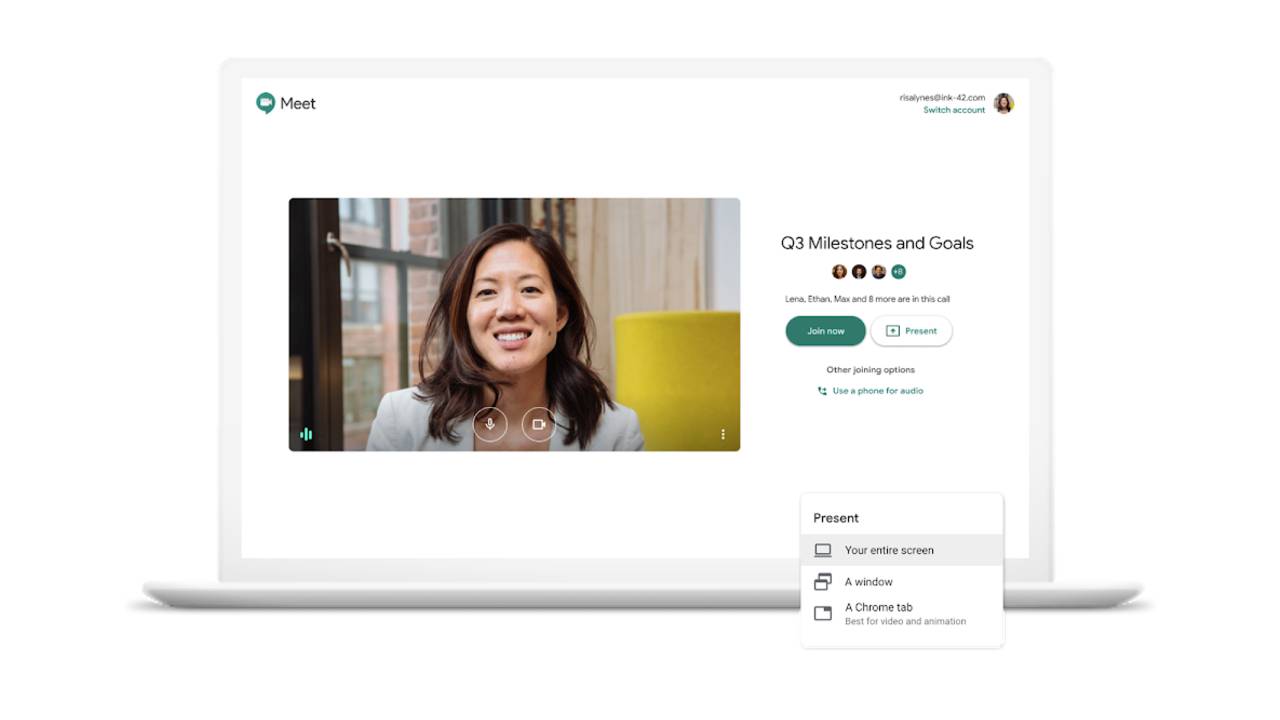Click the Google Meet logo icon
Screen dimensions: 1280x720
[x=265, y=103]
